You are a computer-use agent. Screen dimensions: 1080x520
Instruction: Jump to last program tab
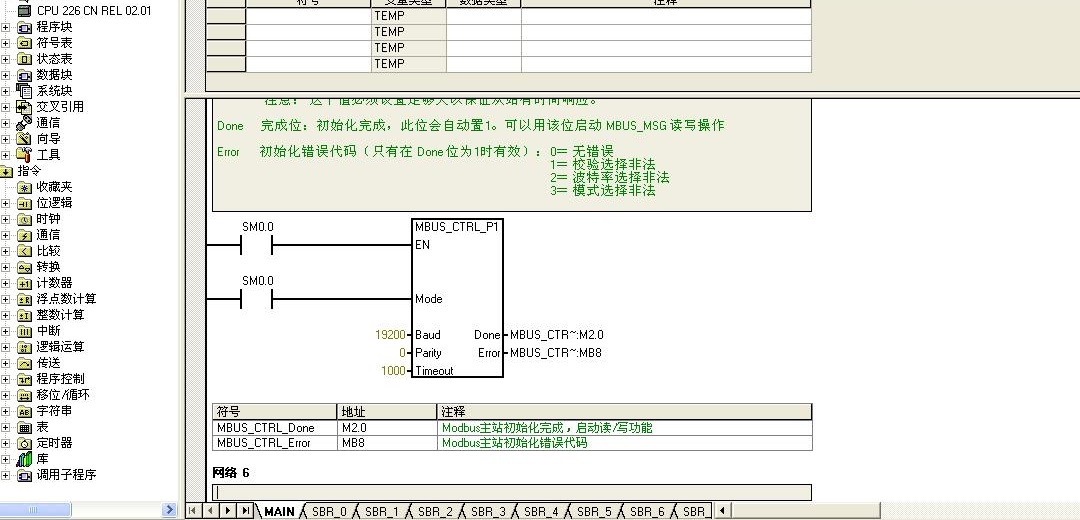click(x=245, y=510)
